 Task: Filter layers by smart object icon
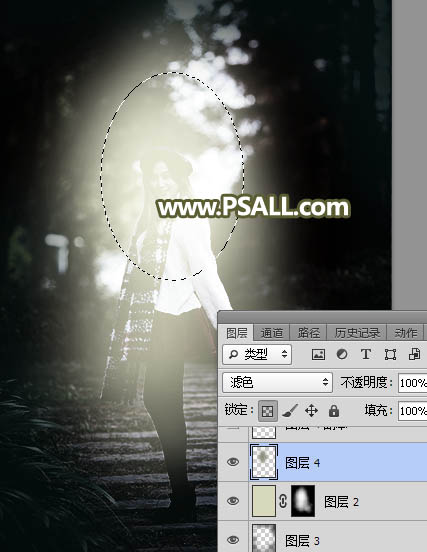point(414,354)
